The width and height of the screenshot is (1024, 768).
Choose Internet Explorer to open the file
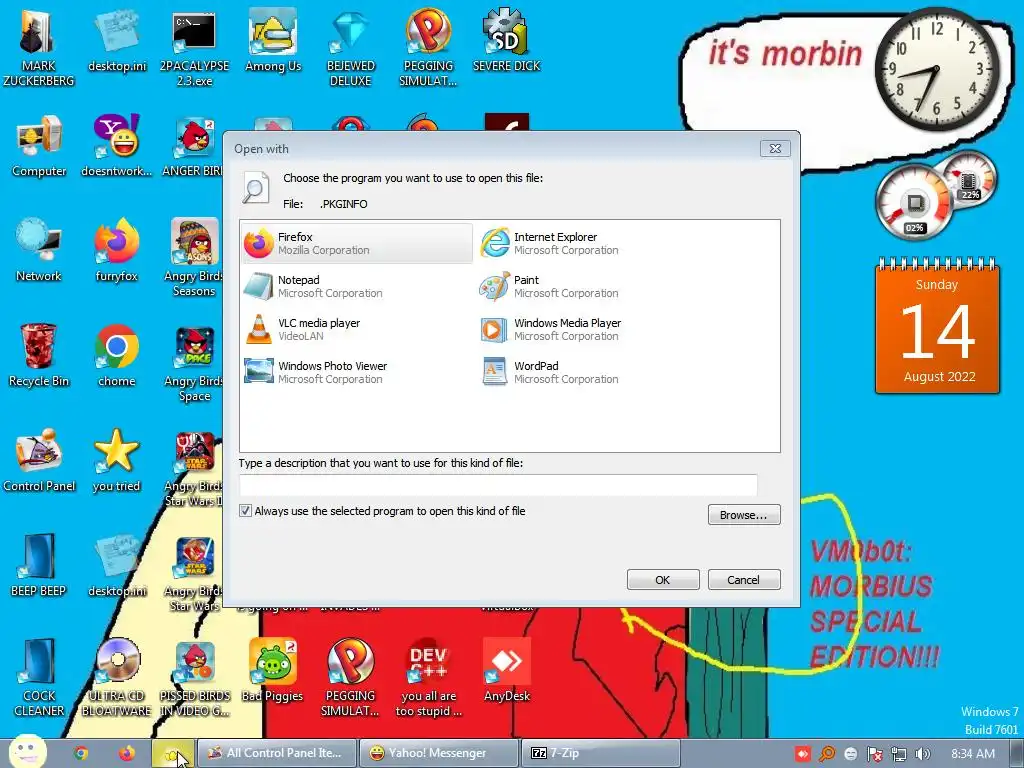tap(592, 244)
